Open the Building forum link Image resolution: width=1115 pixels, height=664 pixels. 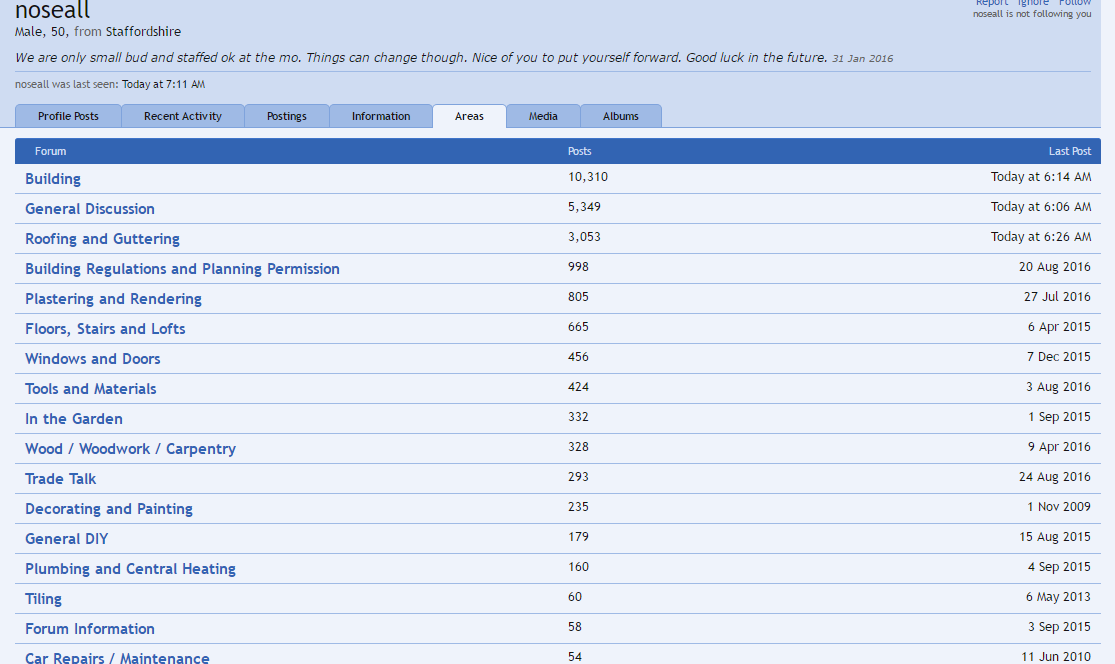pos(53,179)
